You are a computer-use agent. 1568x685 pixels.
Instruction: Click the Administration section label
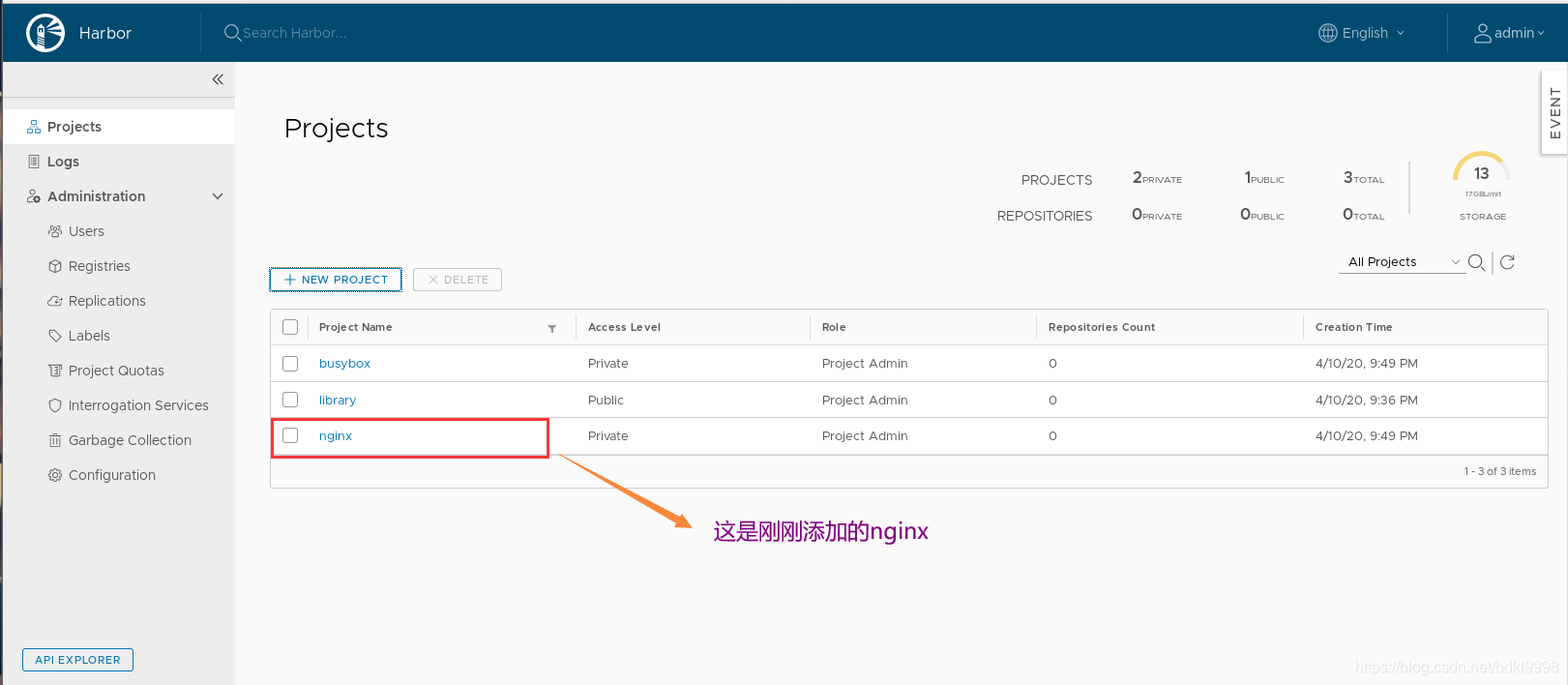click(97, 196)
